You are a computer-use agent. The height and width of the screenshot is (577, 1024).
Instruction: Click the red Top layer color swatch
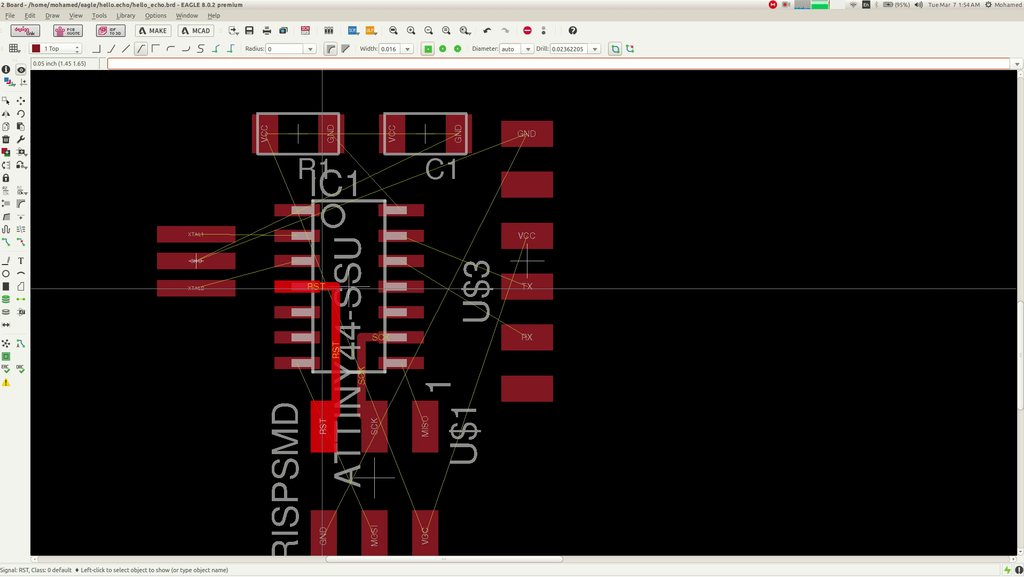[x=37, y=48]
